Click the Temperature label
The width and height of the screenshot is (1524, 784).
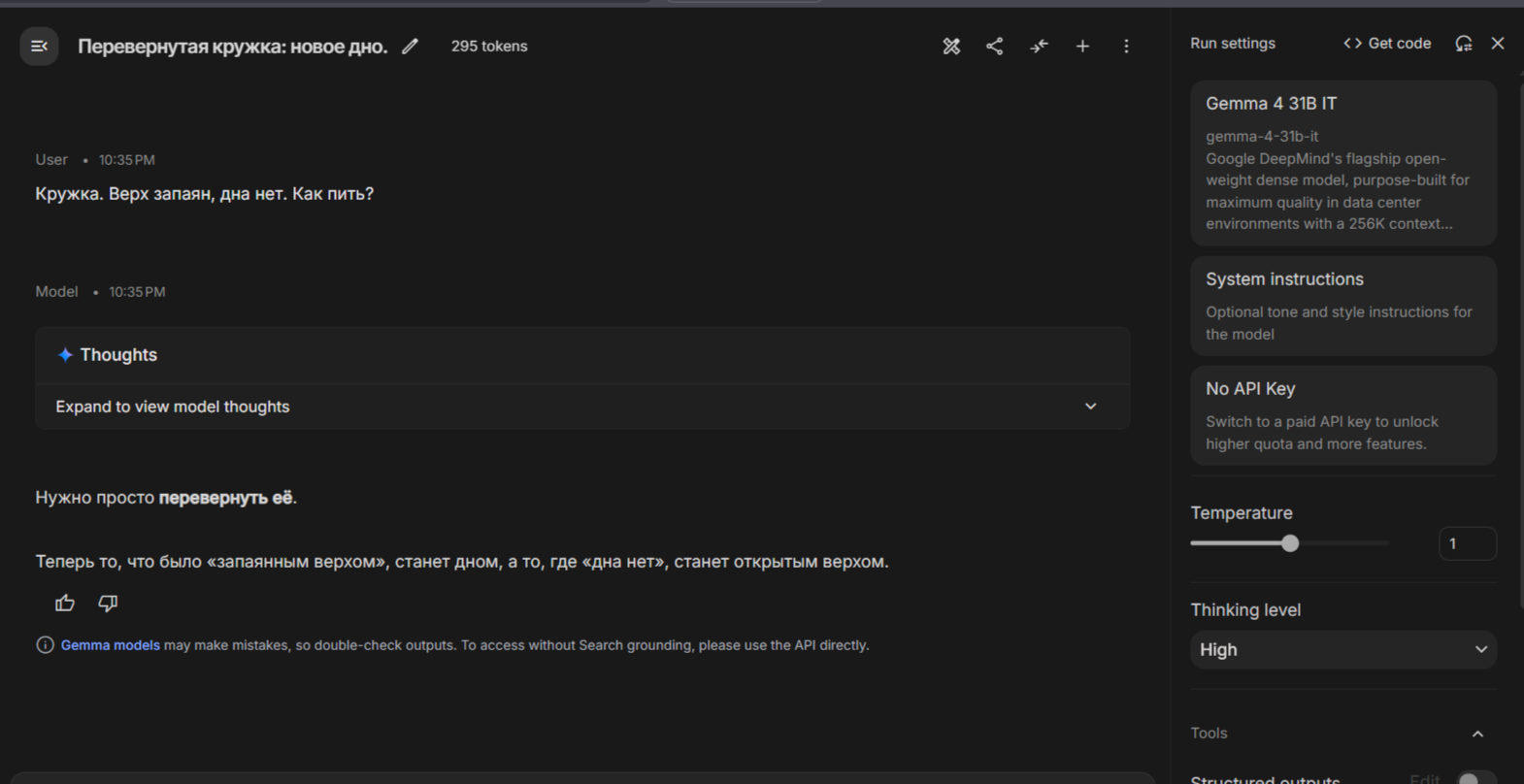pos(1242,513)
